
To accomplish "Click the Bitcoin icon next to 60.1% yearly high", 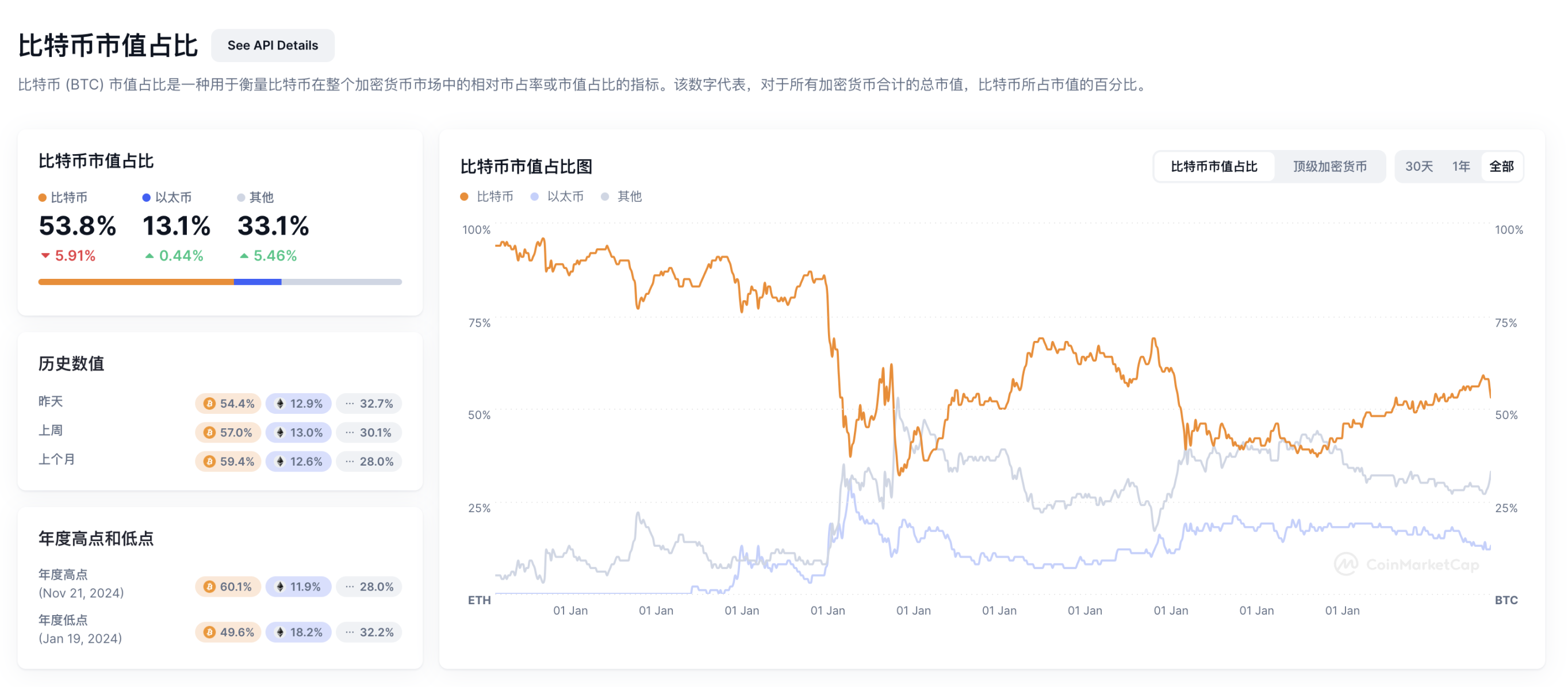I will (x=209, y=586).
